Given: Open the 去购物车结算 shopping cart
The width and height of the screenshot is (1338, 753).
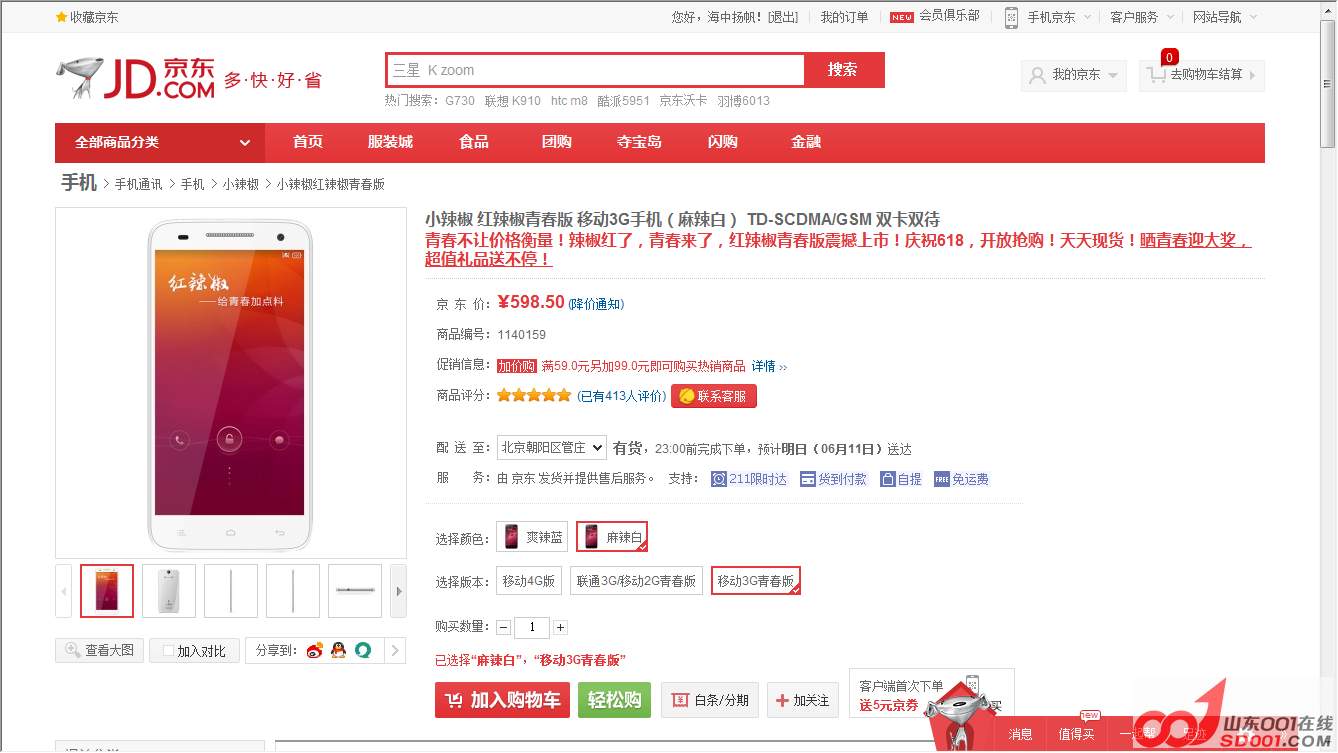Looking at the screenshot, I should (x=1201, y=75).
